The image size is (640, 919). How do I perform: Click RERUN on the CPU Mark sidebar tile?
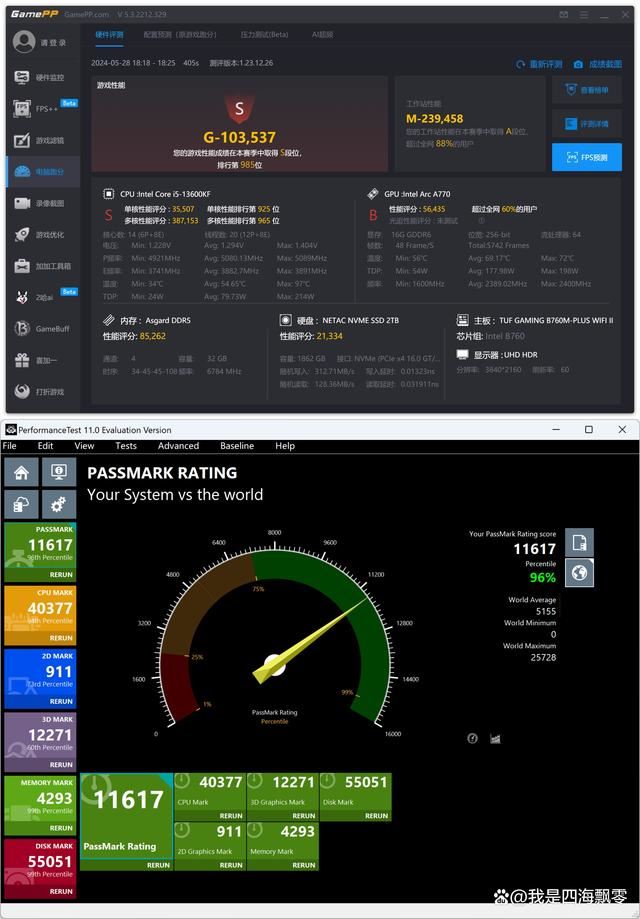coord(61,638)
